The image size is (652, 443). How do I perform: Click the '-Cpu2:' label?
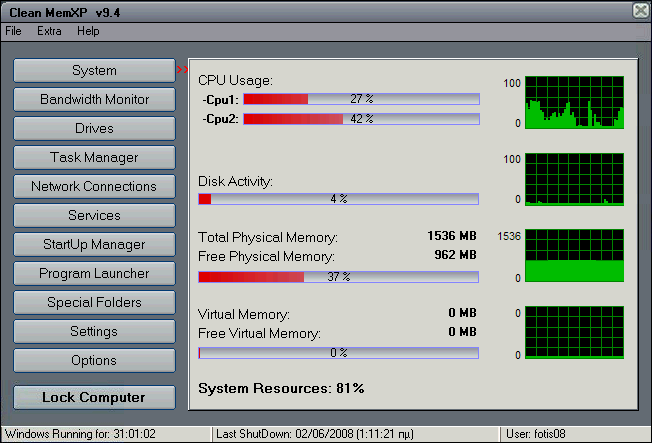click(221, 119)
